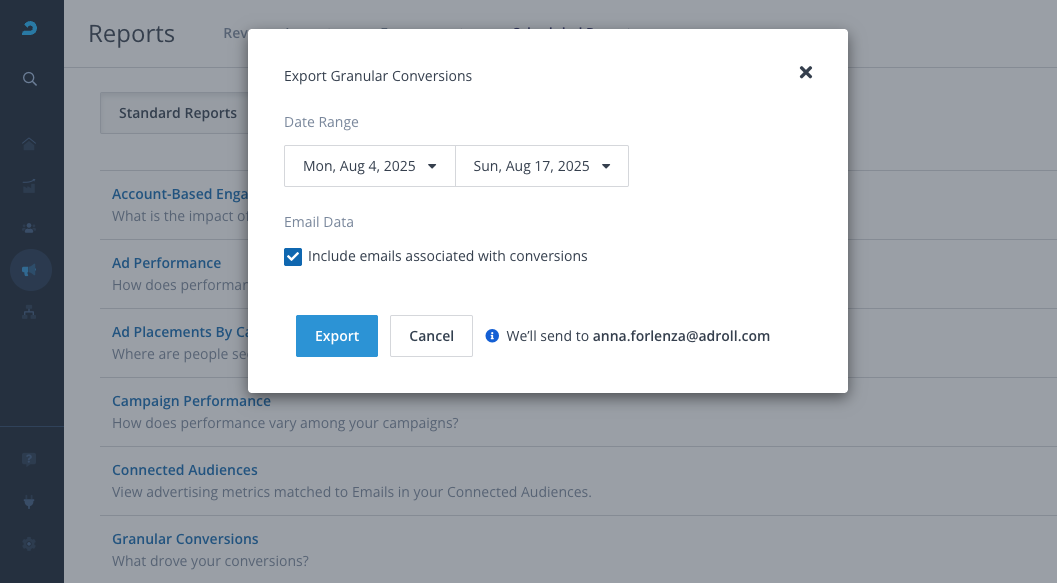Open the Campaign Performance report
The height and width of the screenshot is (583, 1057).
tap(191, 401)
